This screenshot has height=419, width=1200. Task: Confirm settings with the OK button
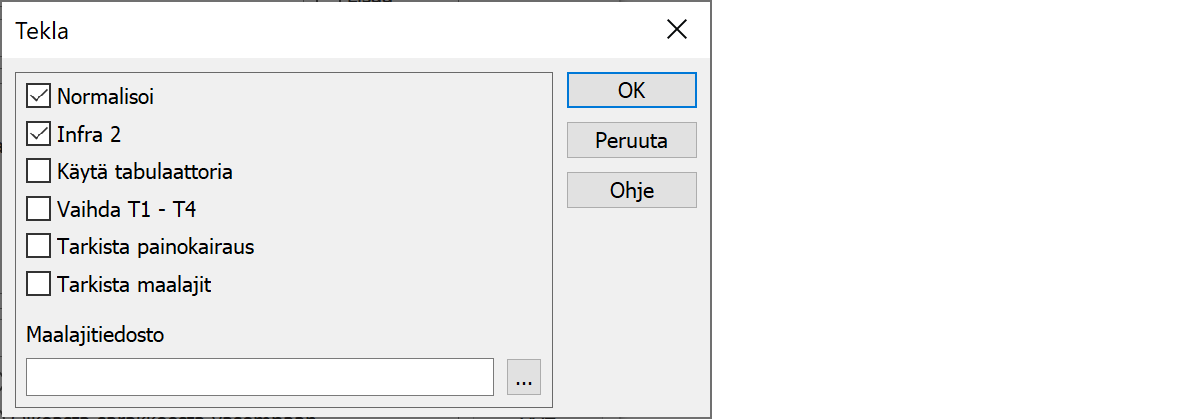tap(632, 90)
